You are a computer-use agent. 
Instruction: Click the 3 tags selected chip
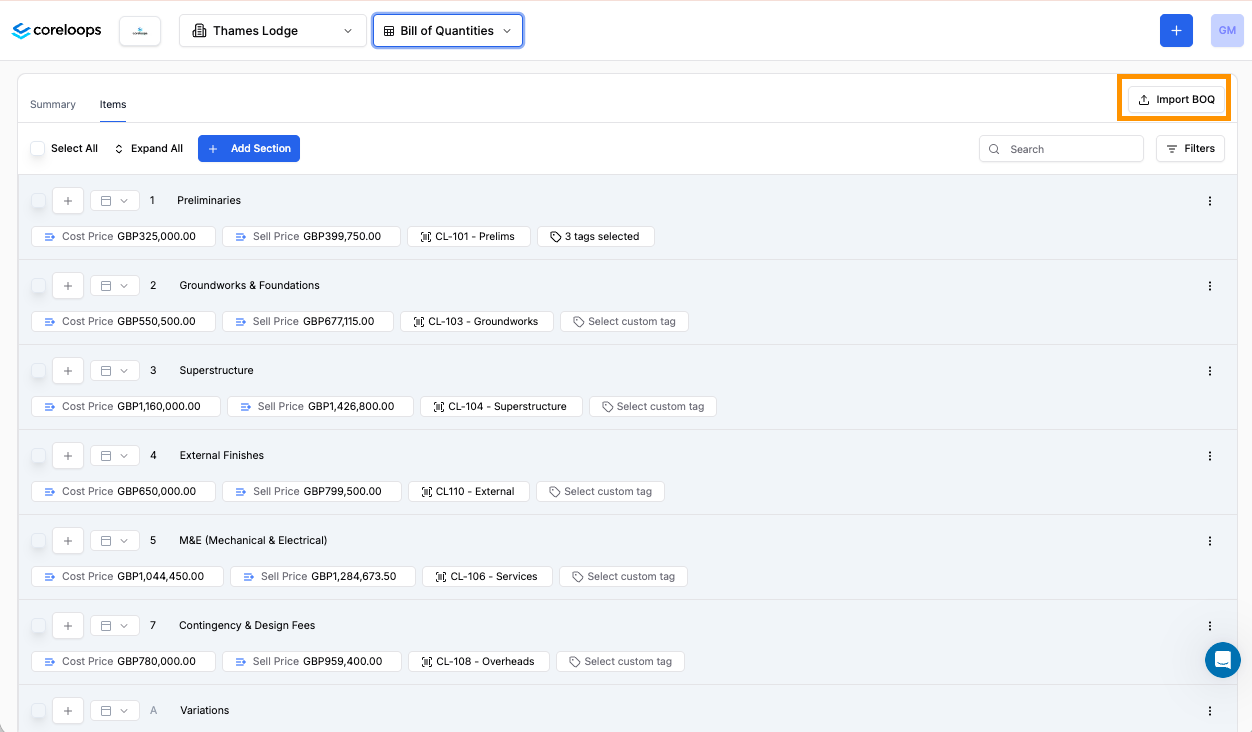pos(596,237)
